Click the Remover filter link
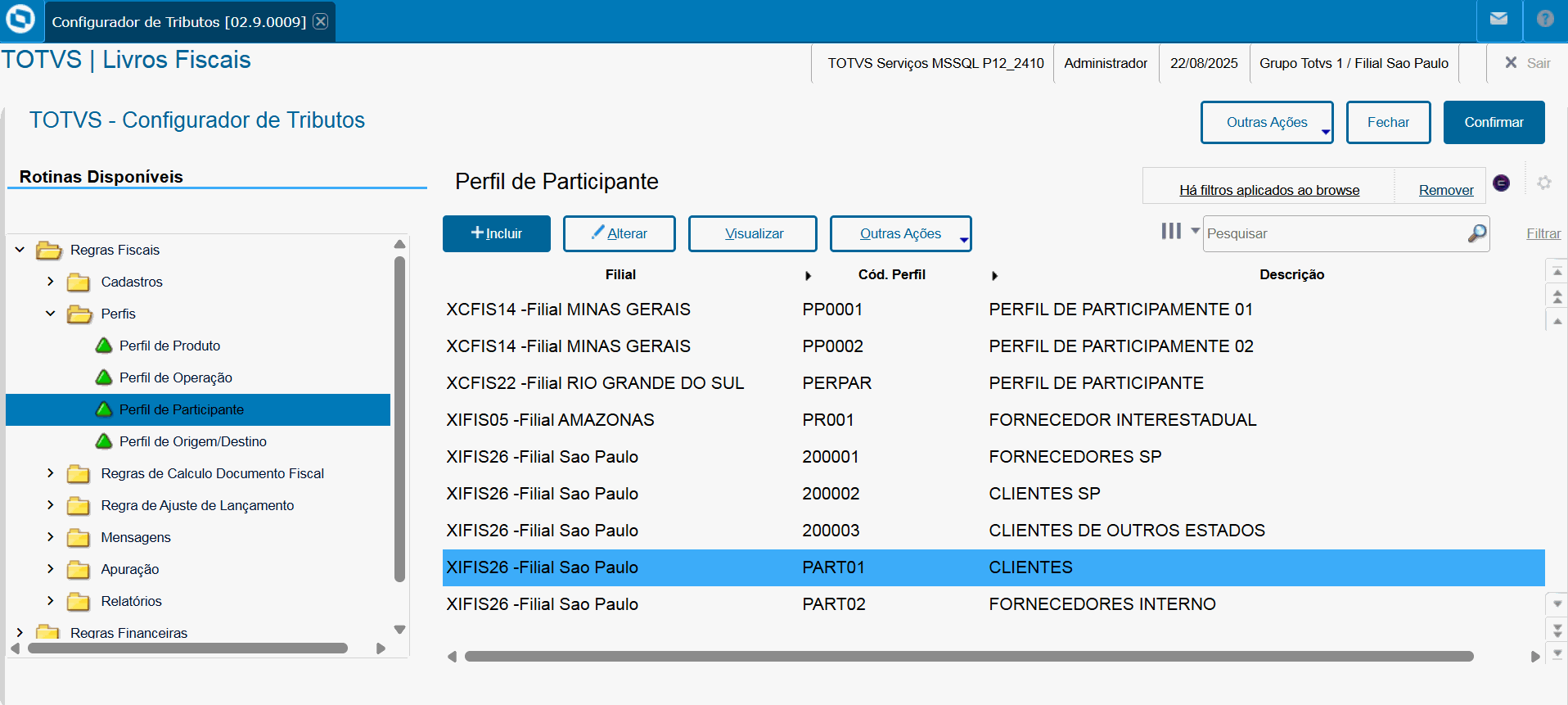This screenshot has width=1568, height=705. [x=1446, y=190]
